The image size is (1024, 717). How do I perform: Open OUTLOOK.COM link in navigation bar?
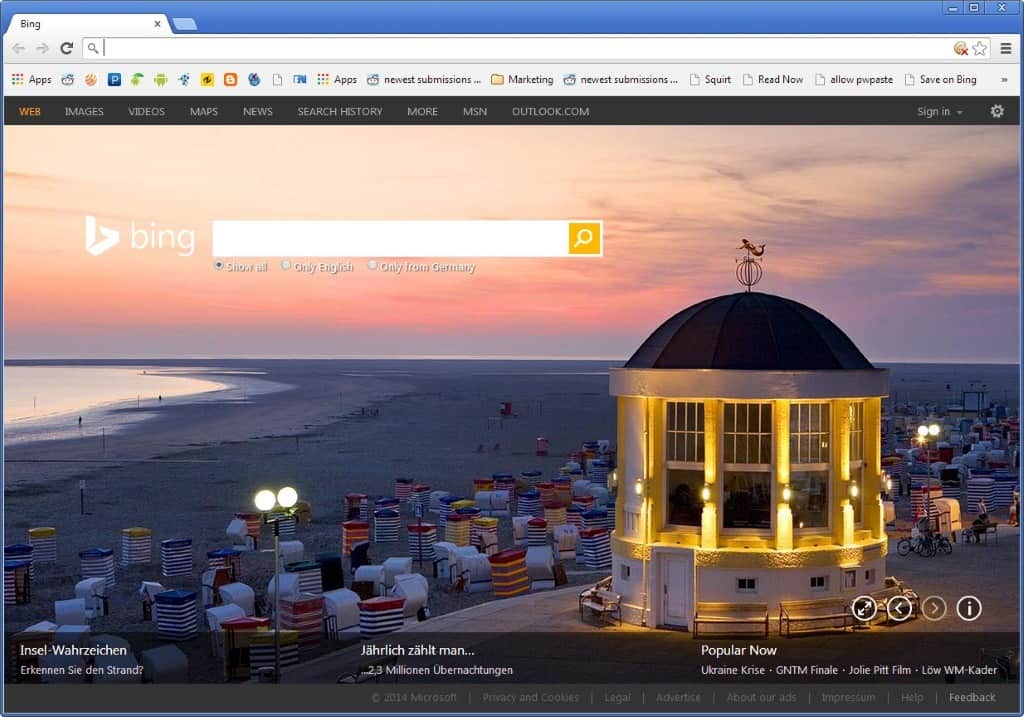(x=551, y=112)
